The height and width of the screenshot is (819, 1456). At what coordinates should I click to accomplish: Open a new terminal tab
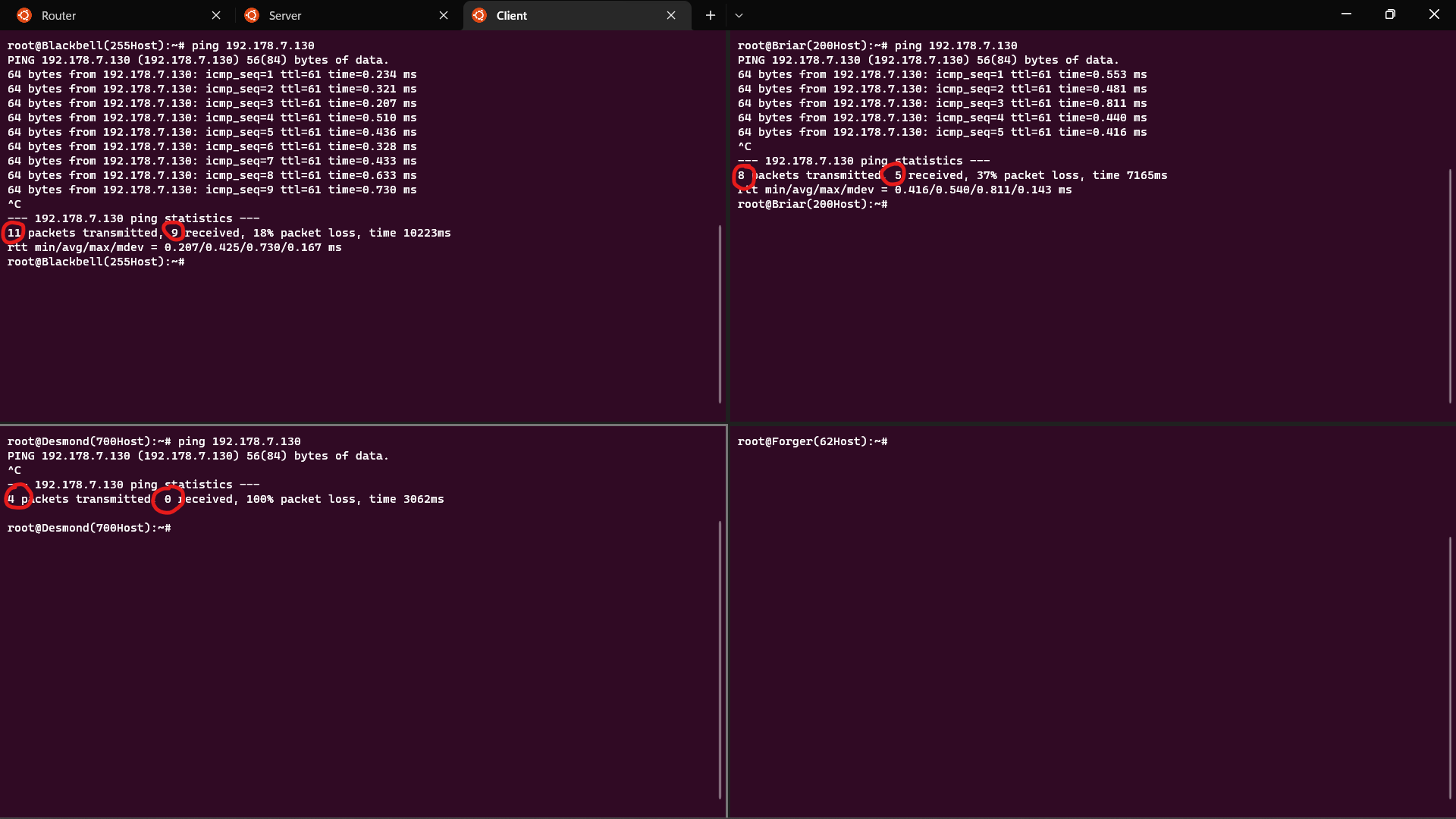click(x=710, y=15)
